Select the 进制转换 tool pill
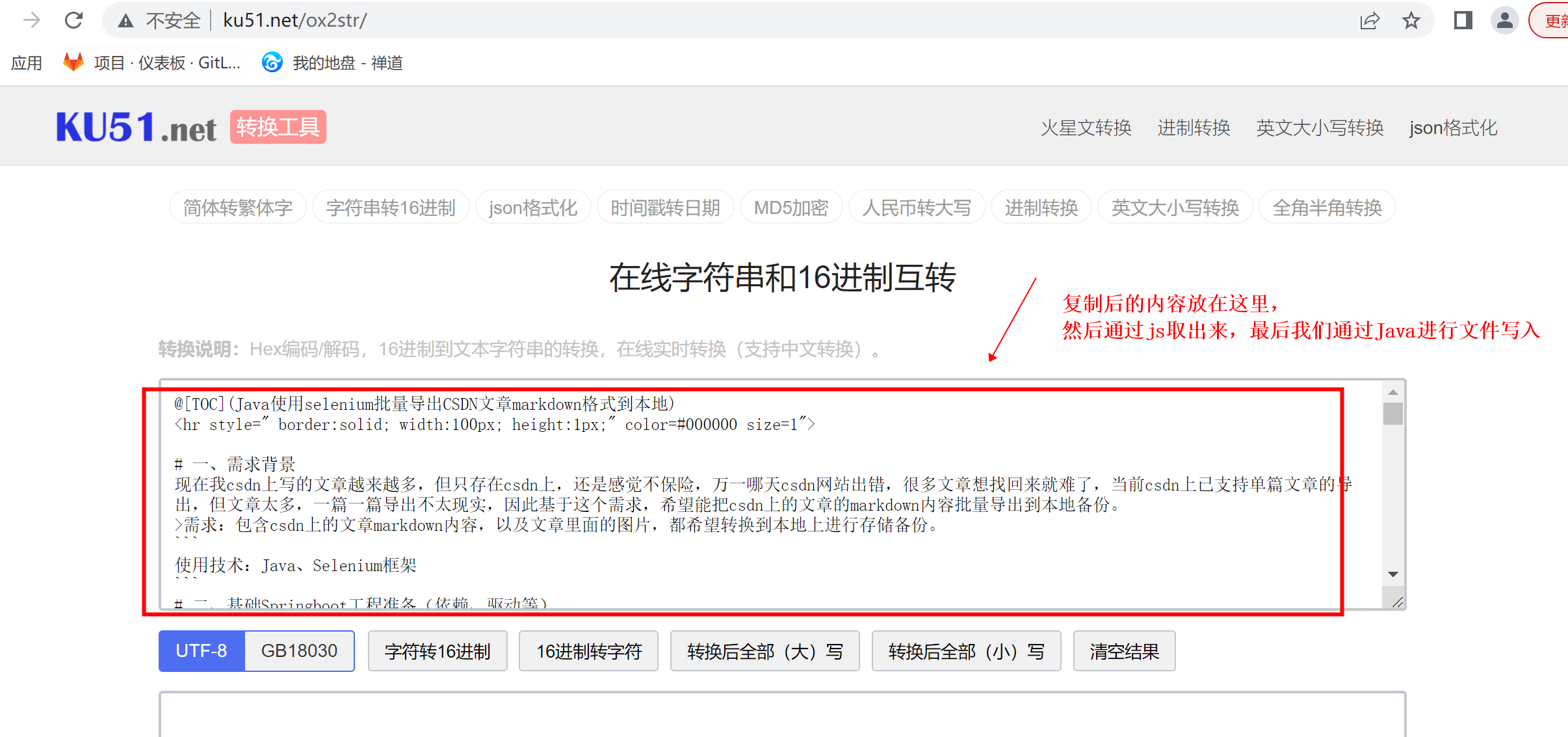This screenshot has width=1568, height=737. coord(1041,208)
